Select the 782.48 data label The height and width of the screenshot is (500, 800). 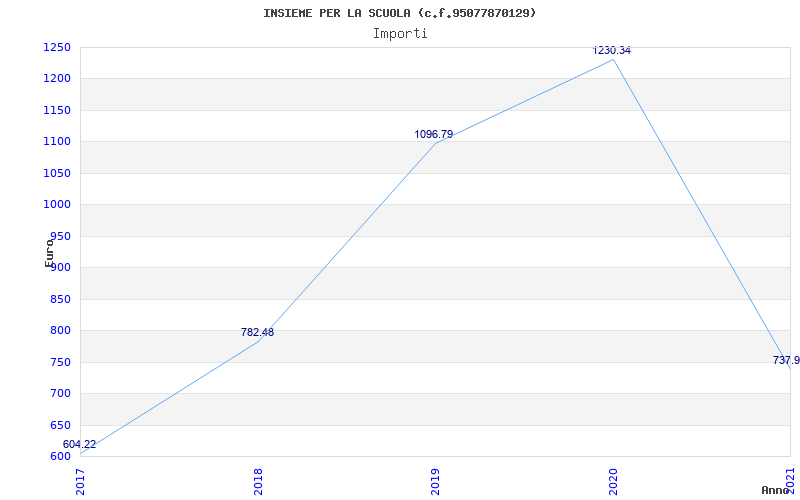(x=257, y=332)
